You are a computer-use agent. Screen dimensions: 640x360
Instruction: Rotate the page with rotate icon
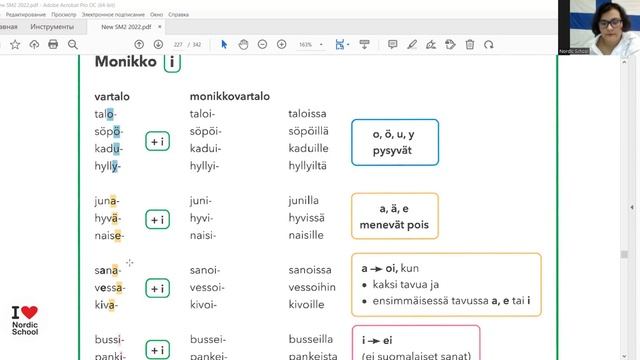click(x=489, y=44)
